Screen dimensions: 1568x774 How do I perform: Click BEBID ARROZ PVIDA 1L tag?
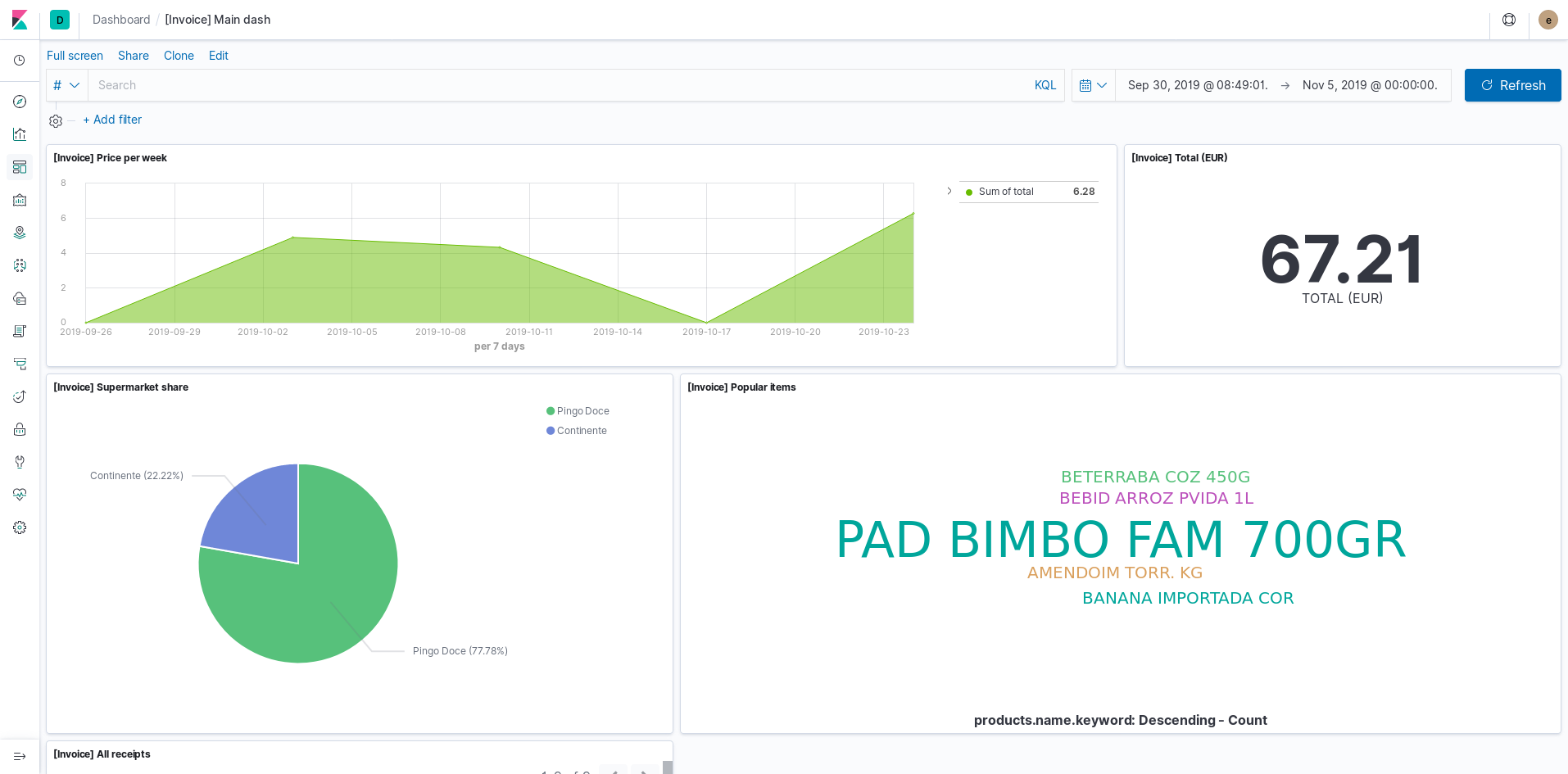click(1156, 498)
